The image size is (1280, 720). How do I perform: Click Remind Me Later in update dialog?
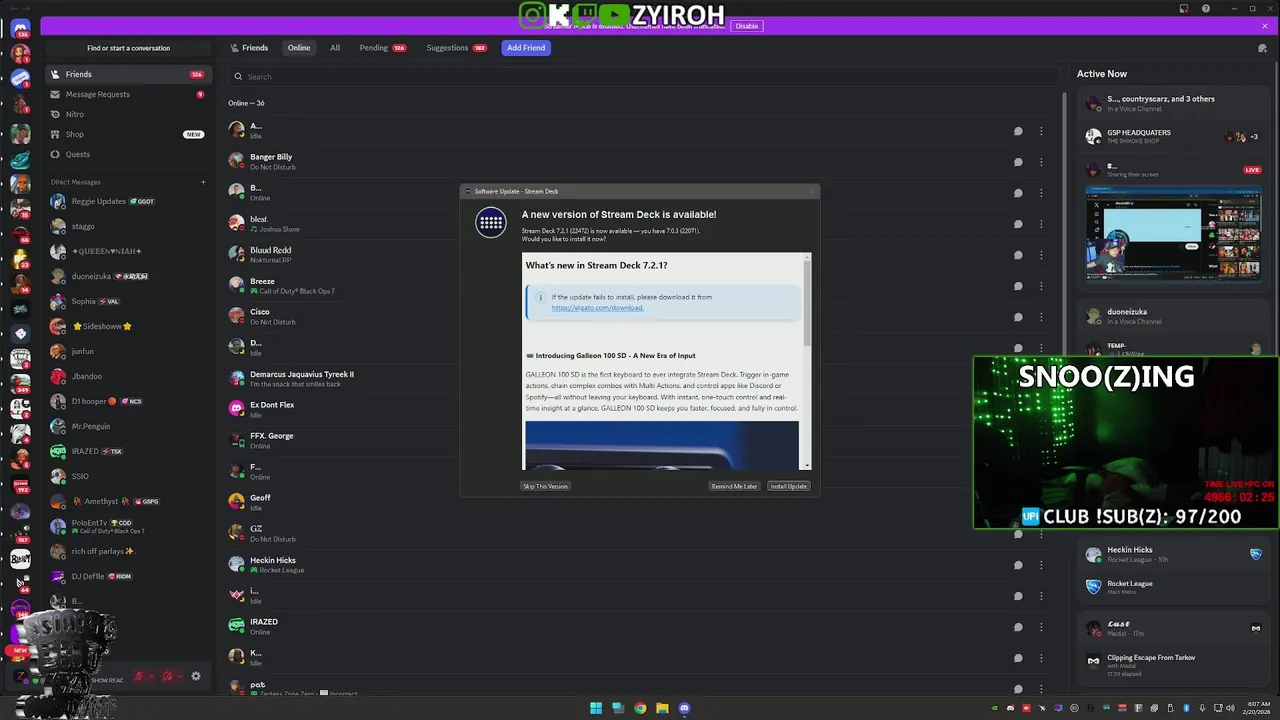(734, 486)
